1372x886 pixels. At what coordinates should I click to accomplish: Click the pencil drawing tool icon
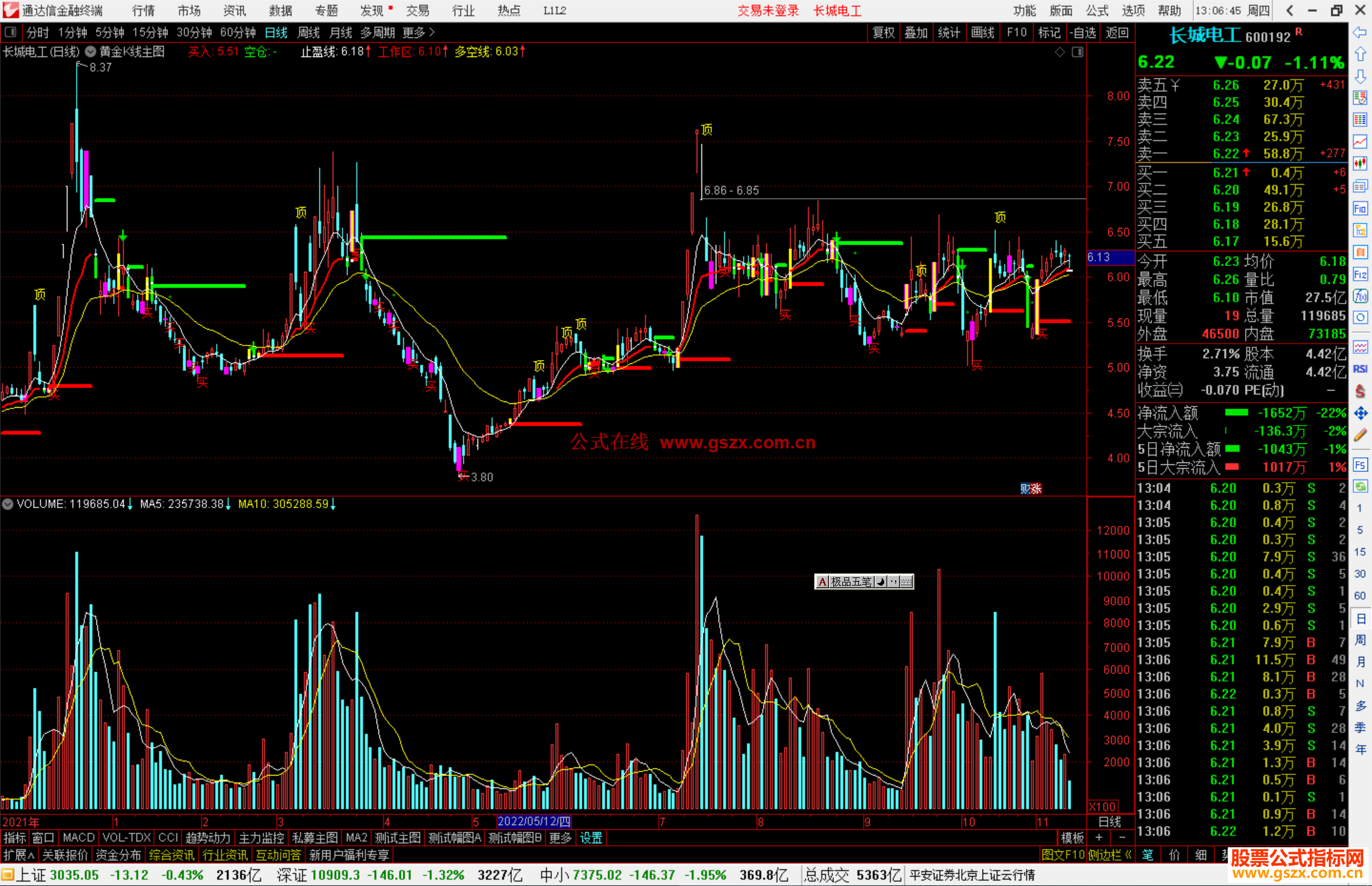1360,435
